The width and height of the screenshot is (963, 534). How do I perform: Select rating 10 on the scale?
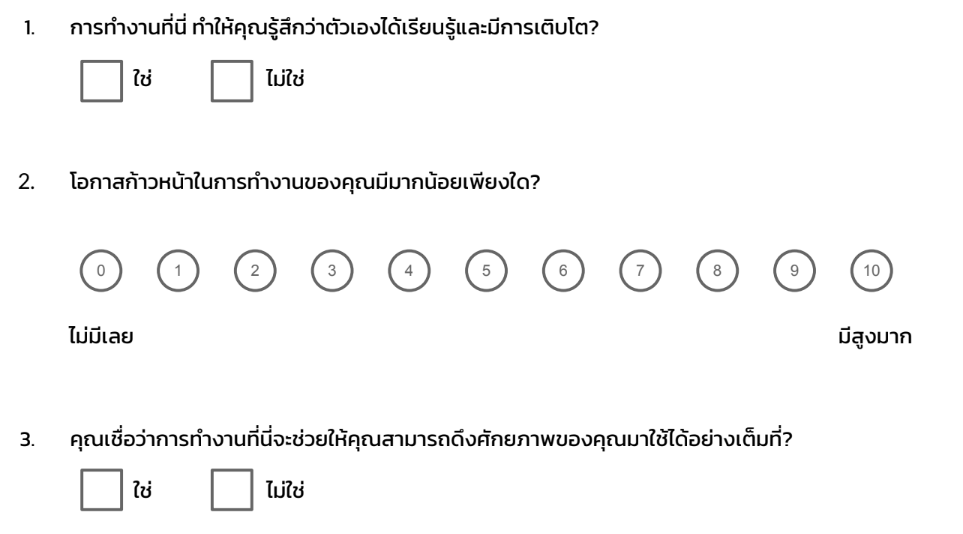click(x=871, y=270)
